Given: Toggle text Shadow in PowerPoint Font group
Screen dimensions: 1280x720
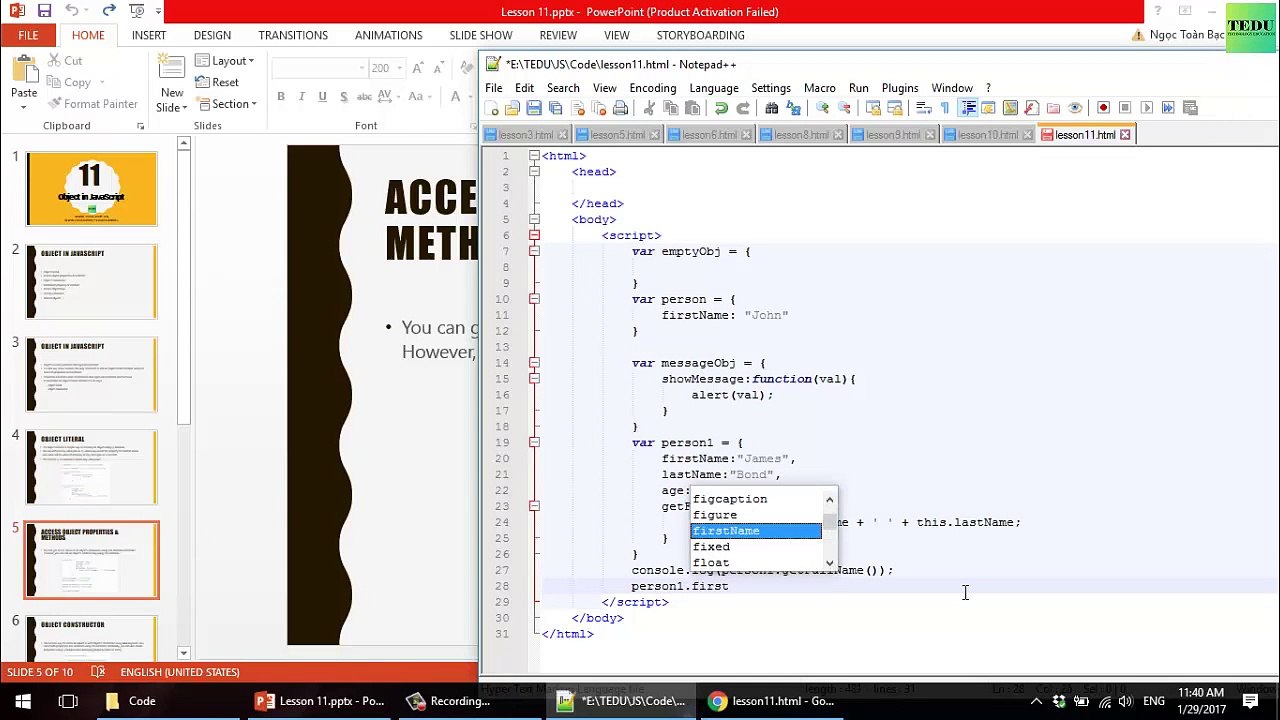Looking at the screenshot, I should [344, 97].
